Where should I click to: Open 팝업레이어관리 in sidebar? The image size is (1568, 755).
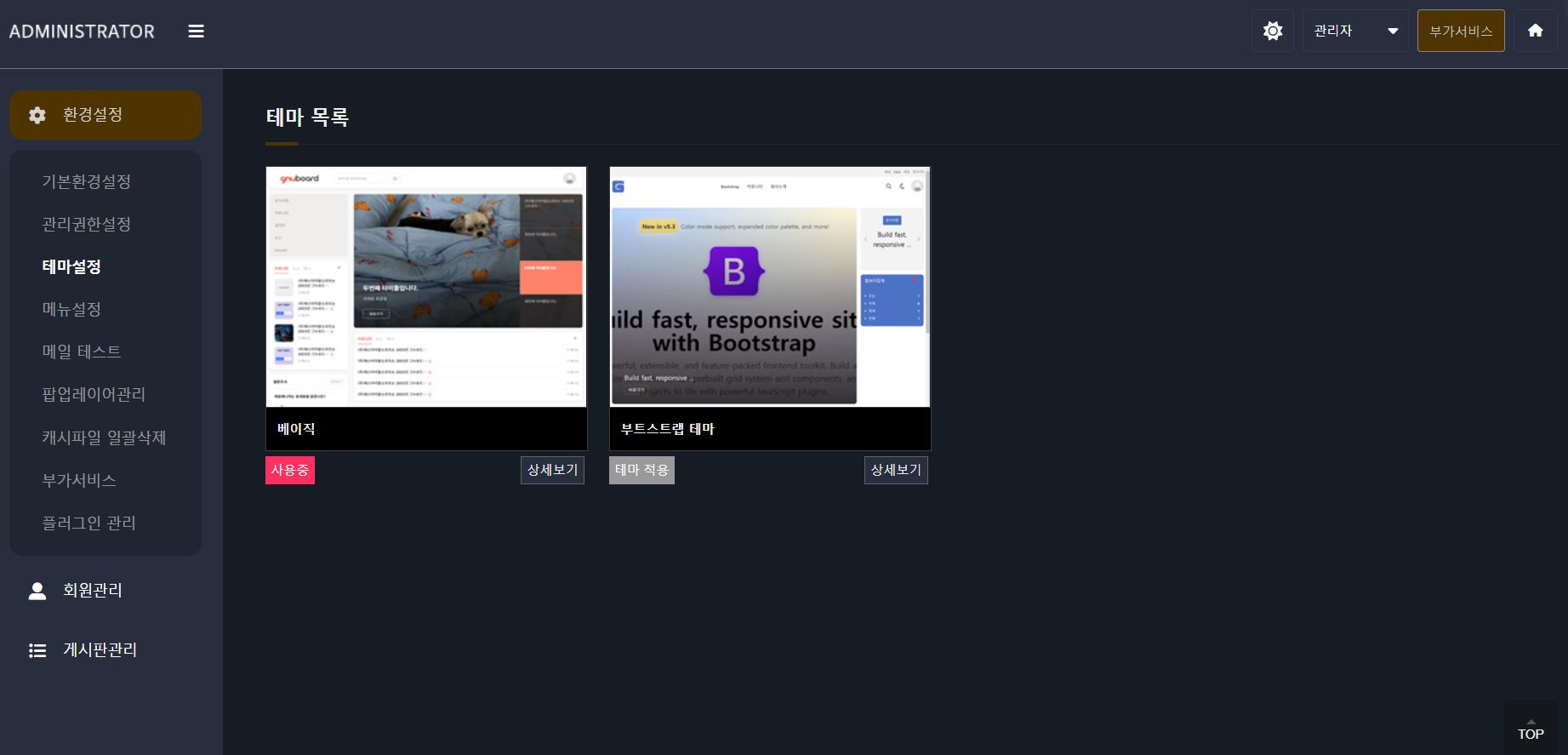pos(94,394)
